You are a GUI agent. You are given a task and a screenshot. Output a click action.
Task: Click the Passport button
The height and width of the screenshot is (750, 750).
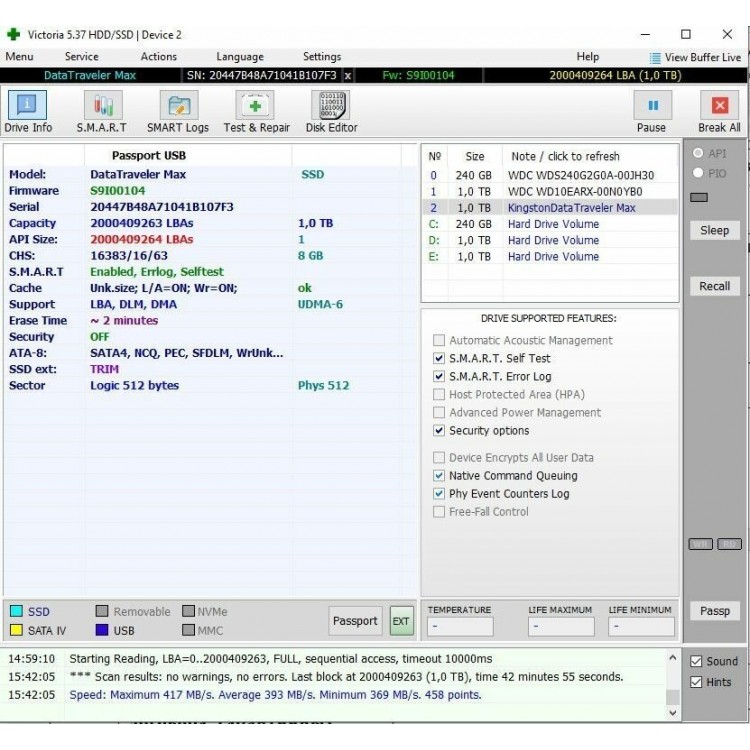coord(355,621)
